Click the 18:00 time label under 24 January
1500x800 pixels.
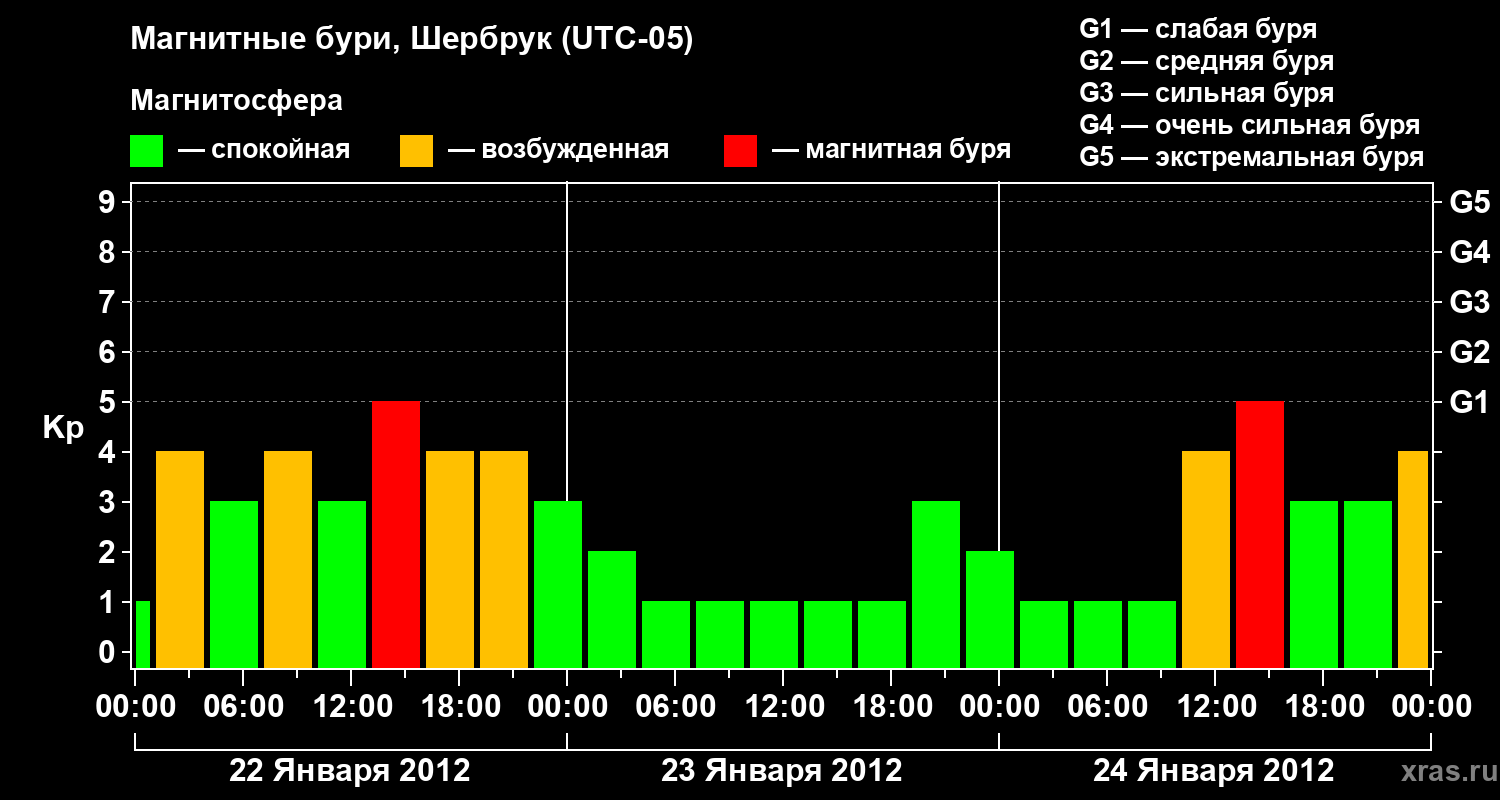click(1323, 707)
